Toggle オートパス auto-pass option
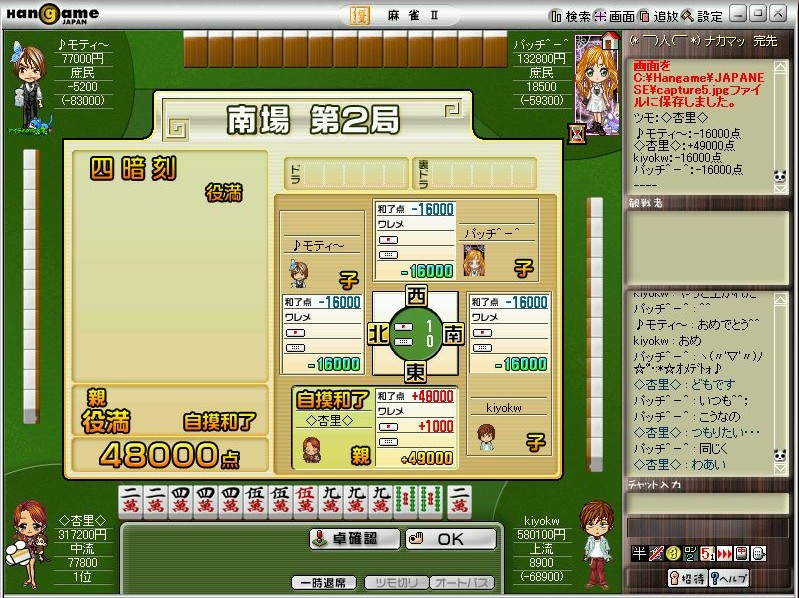Image resolution: width=799 pixels, height=598 pixels. point(462,583)
